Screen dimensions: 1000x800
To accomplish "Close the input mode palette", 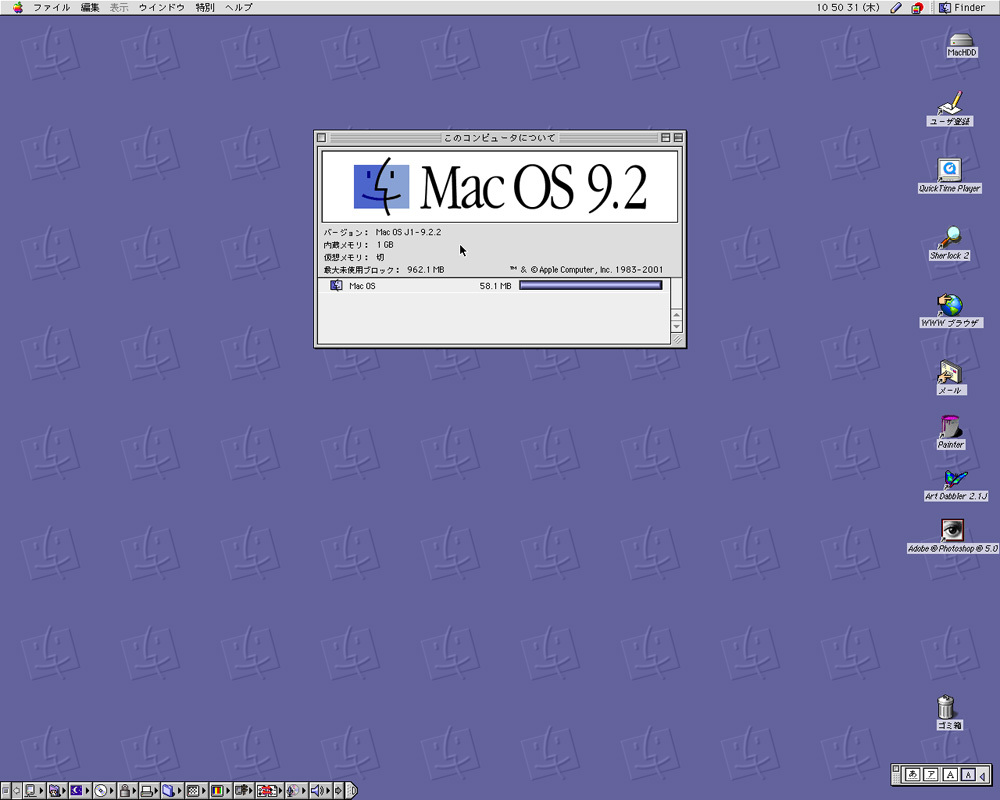I will click(896, 769).
